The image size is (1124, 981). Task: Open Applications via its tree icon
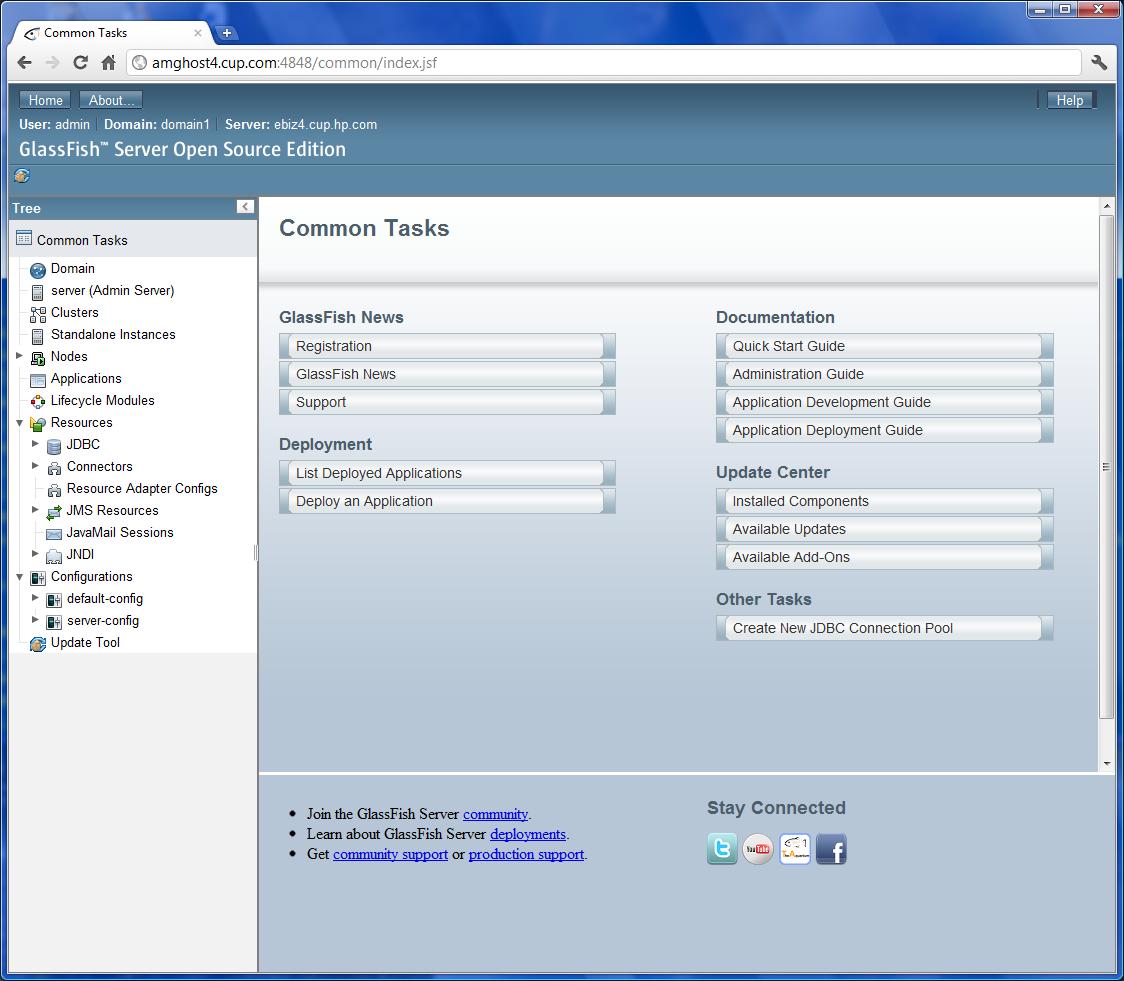pyautogui.click(x=39, y=378)
